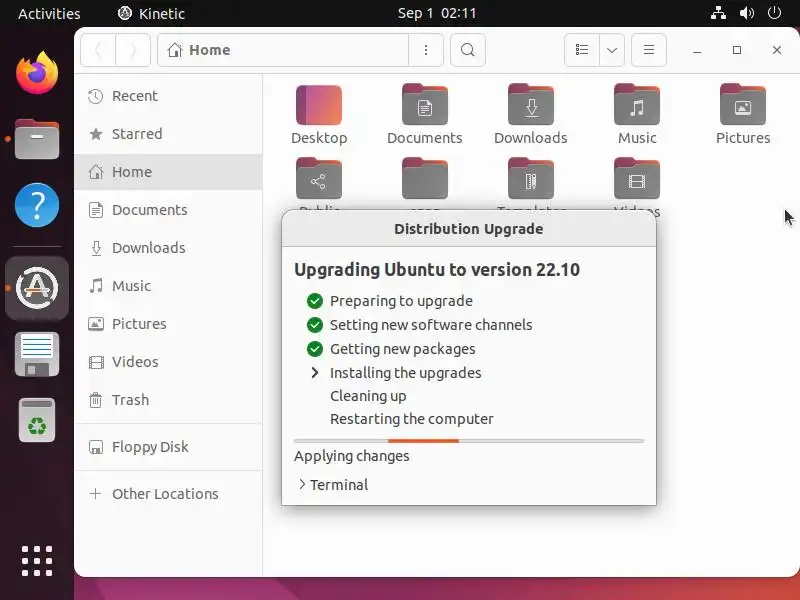Click 'Setting new software channels' text
Image resolution: width=800 pixels, height=600 pixels.
click(431, 325)
